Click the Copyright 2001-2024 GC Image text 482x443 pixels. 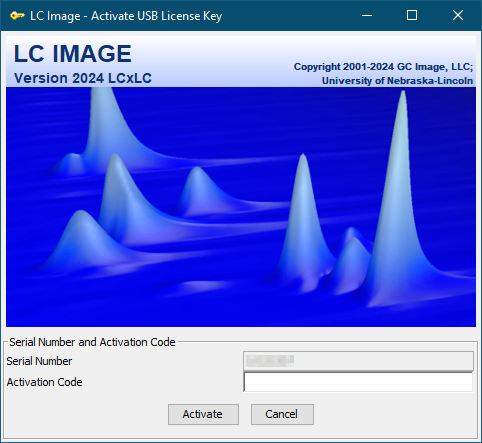click(x=383, y=67)
